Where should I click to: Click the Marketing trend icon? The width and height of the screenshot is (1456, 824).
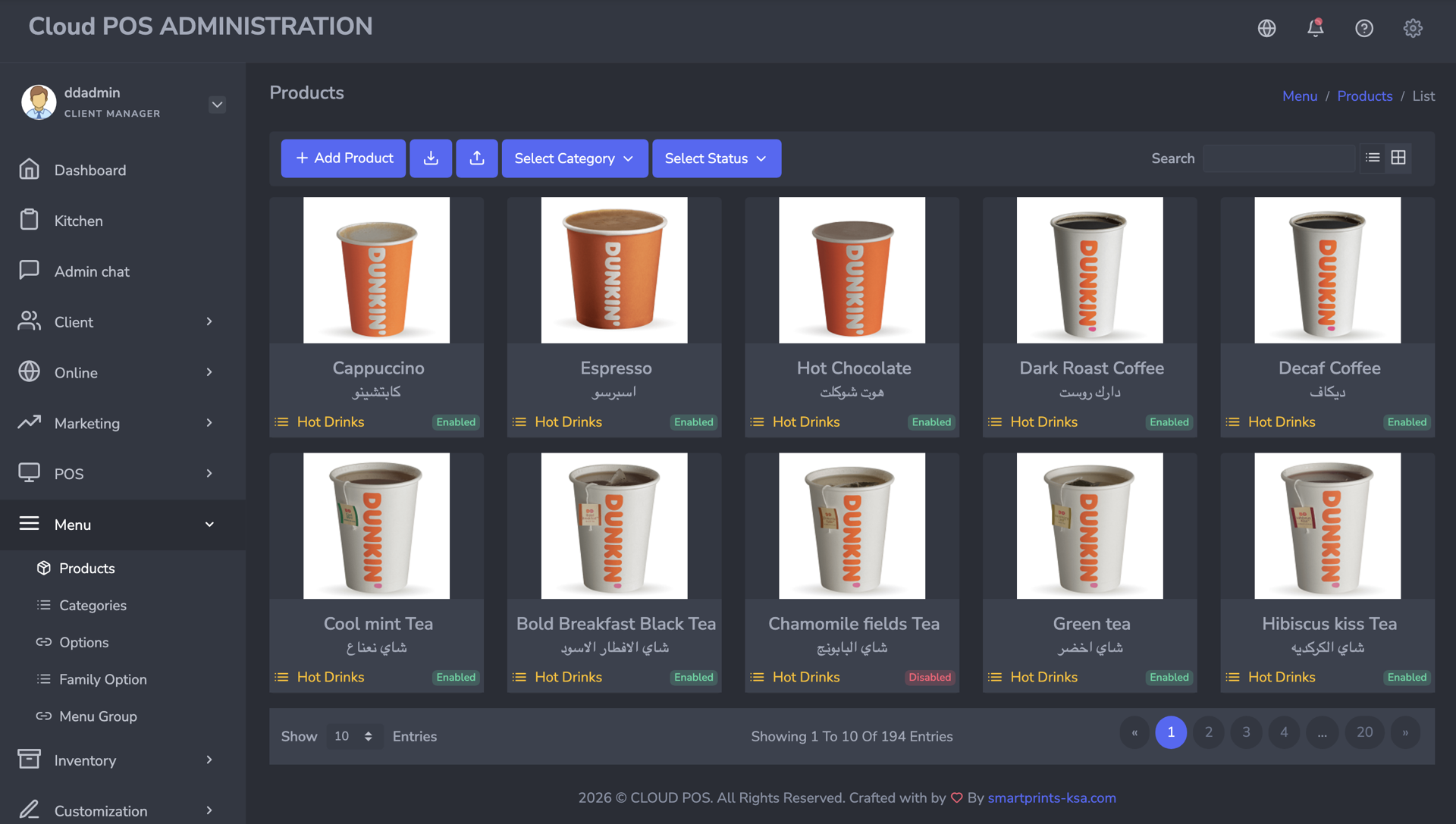[29, 422]
